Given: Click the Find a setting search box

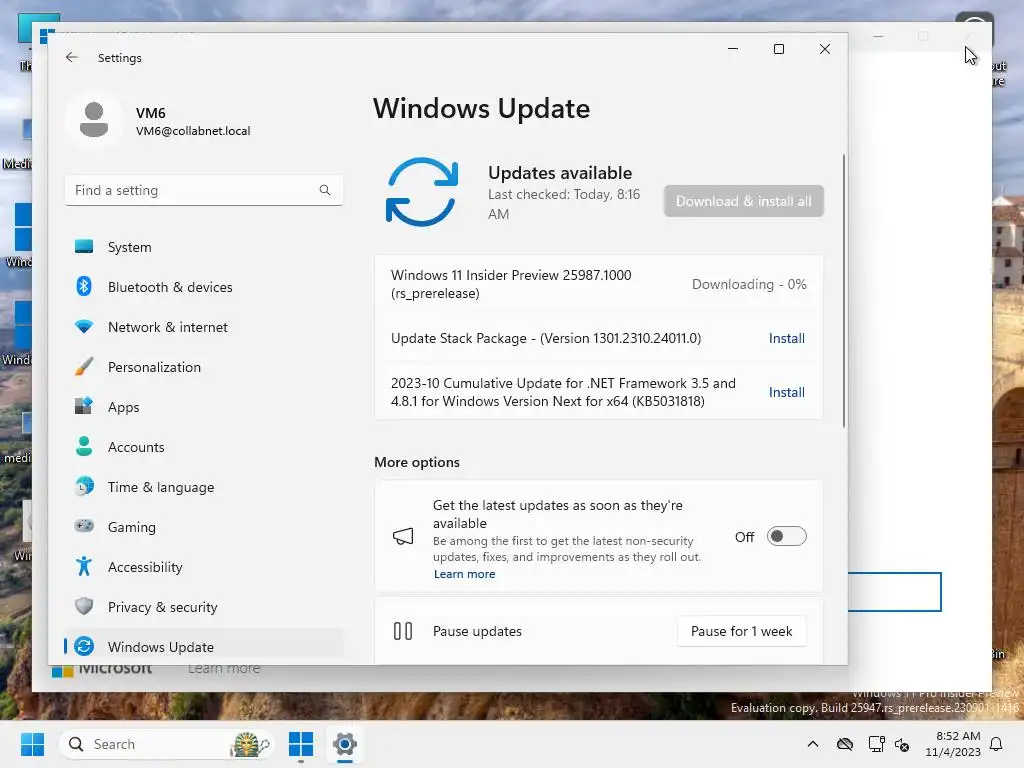Looking at the screenshot, I should (x=204, y=190).
